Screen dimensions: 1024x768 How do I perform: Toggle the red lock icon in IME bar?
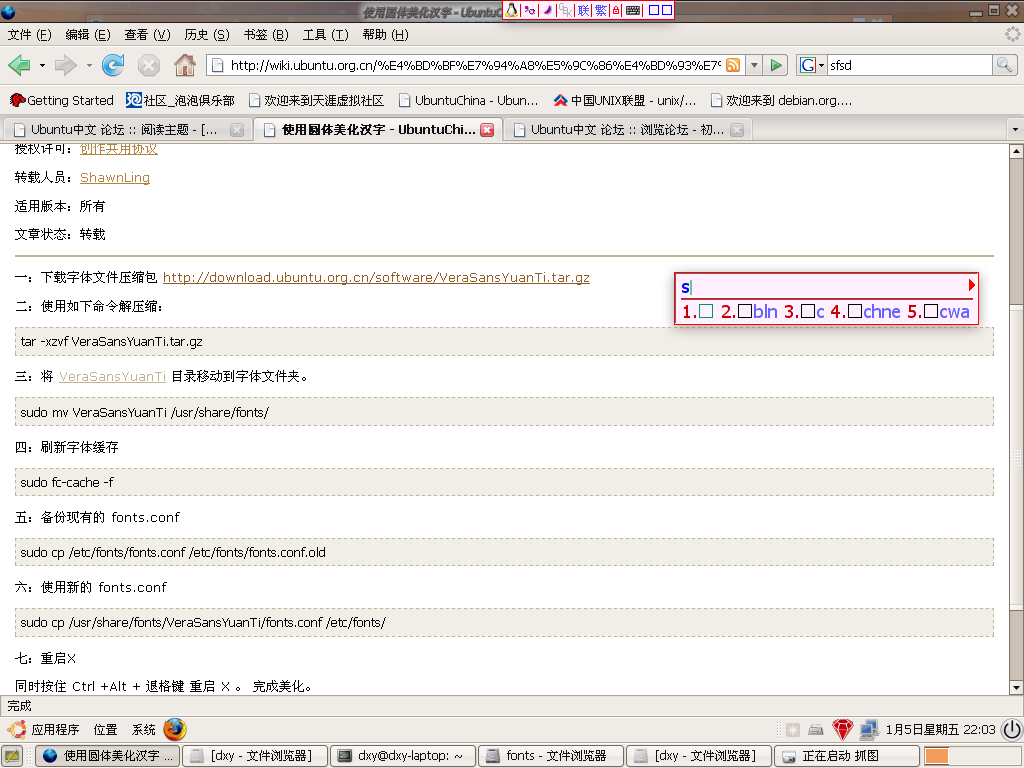[x=616, y=10]
